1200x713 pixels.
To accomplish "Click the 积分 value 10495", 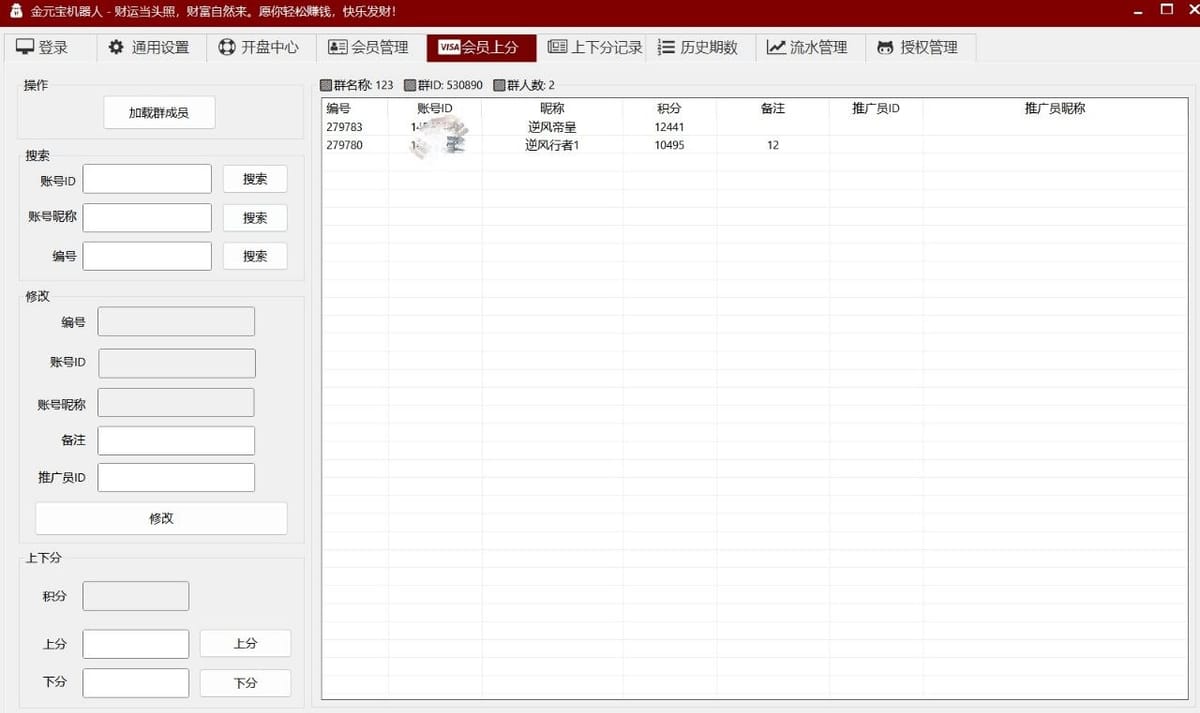I will click(x=670, y=145).
